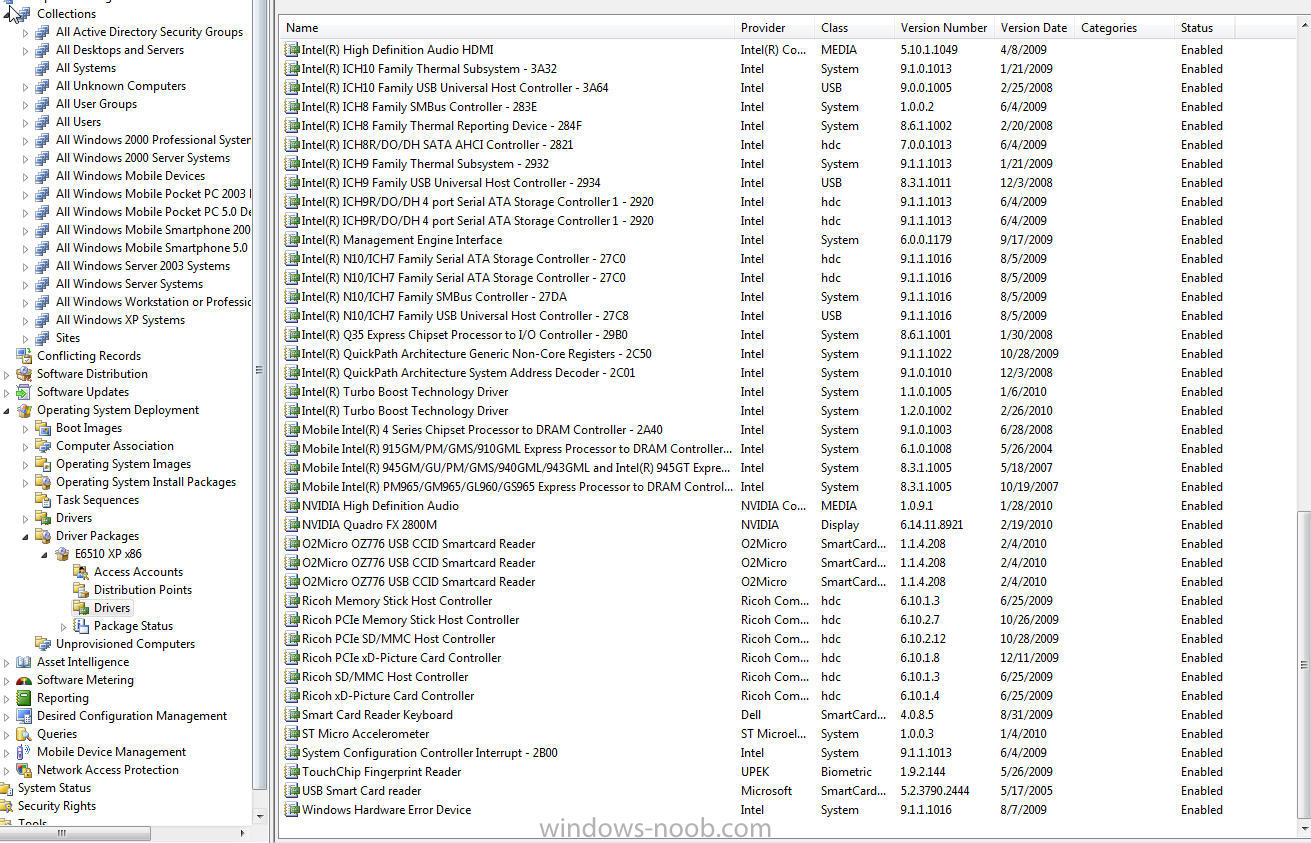This screenshot has height=843, width=1311.
Task: Expand the All Desktops and Servers collection
Action: [26, 50]
